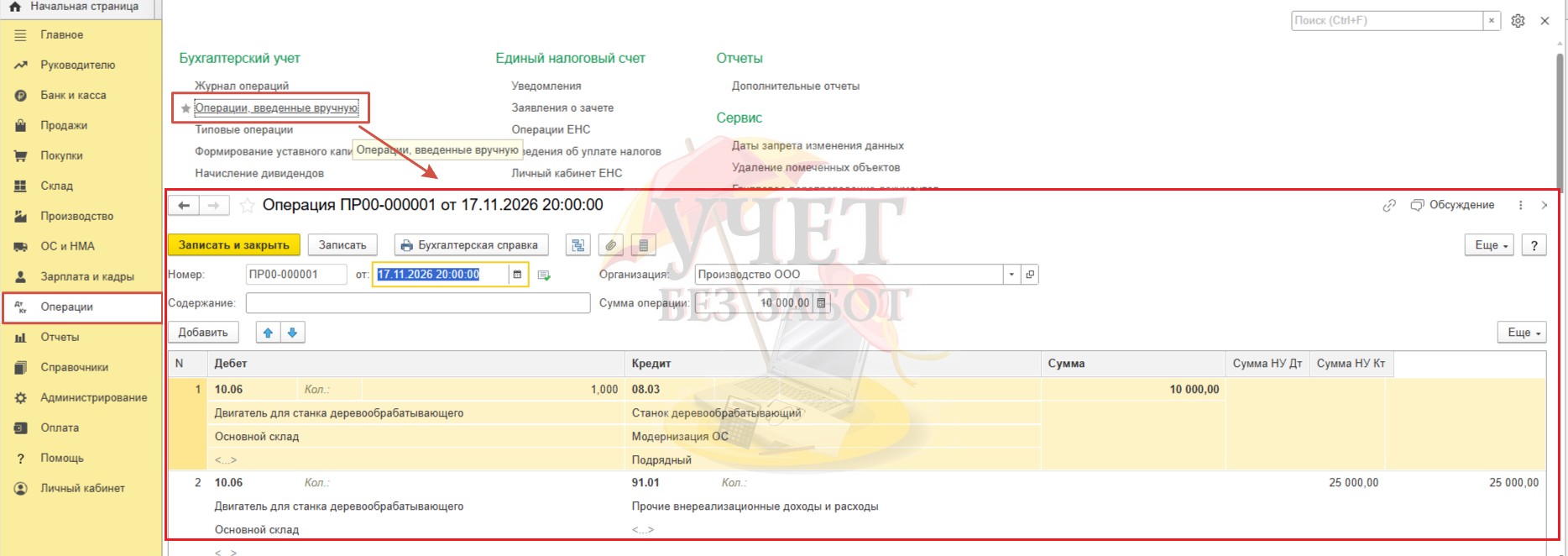Click the paperclip attachments icon
The height and width of the screenshot is (556, 1568).
611,245
